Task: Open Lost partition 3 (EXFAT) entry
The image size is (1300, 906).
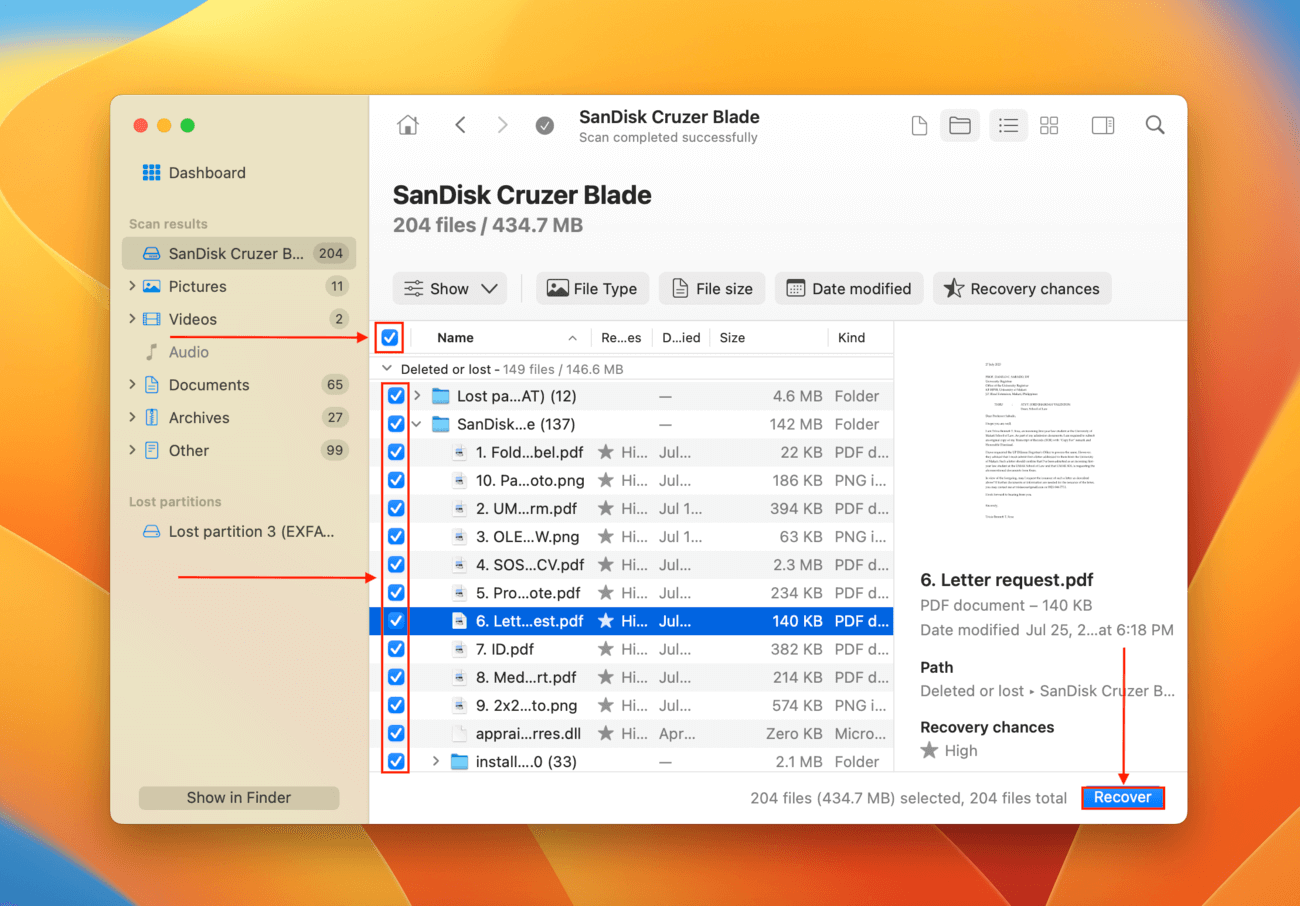Action: [239, 531]
